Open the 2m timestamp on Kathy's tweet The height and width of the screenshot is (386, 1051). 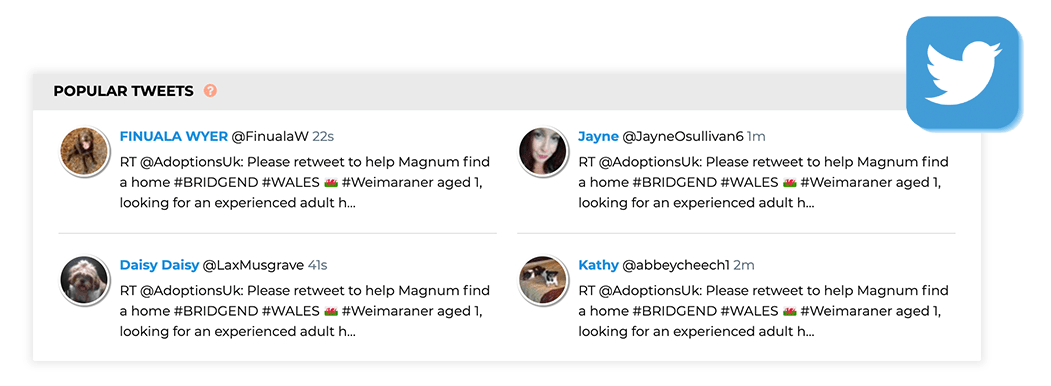click(744, 265)
